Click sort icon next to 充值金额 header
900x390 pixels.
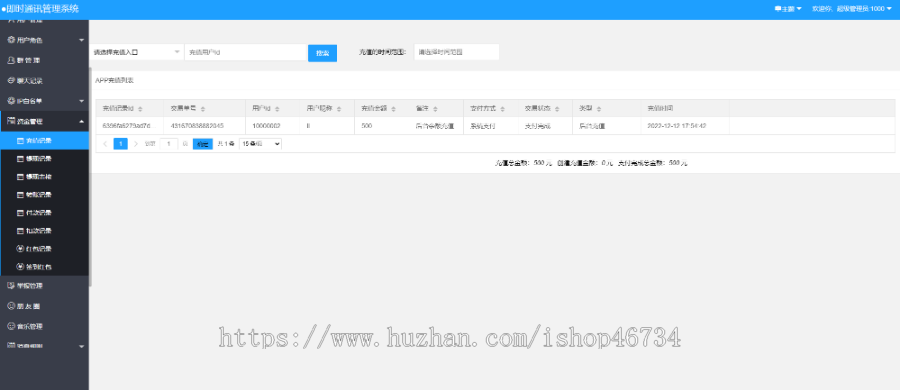click(x=393, y=109)
